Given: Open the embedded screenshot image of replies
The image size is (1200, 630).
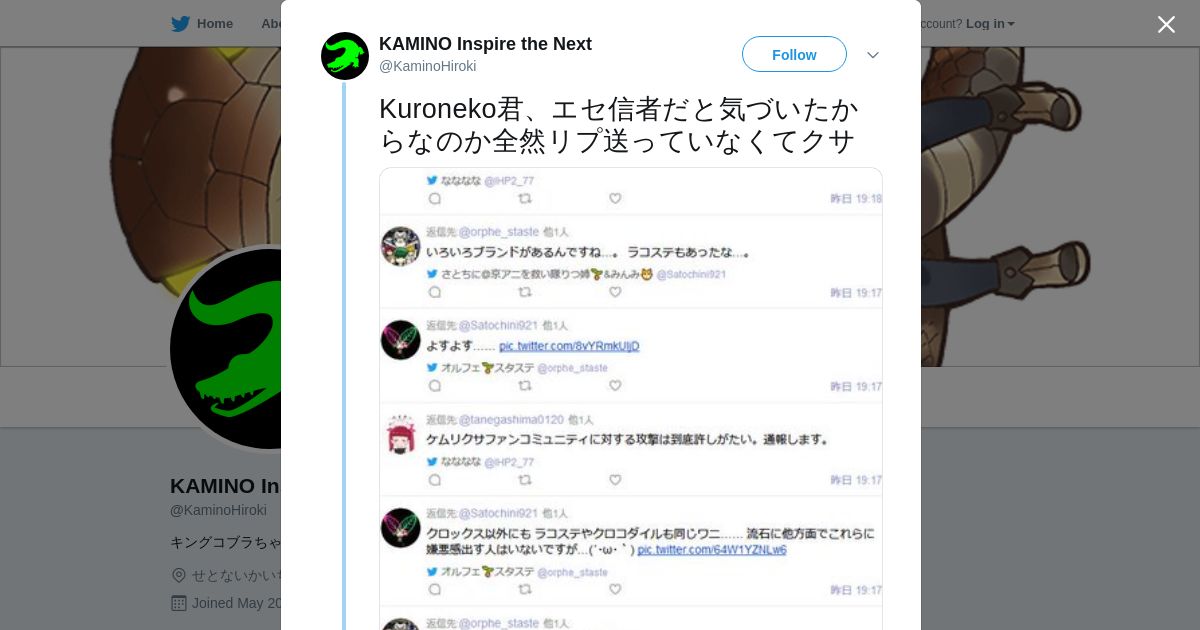Looking at the screenshot, I should 631,399.
